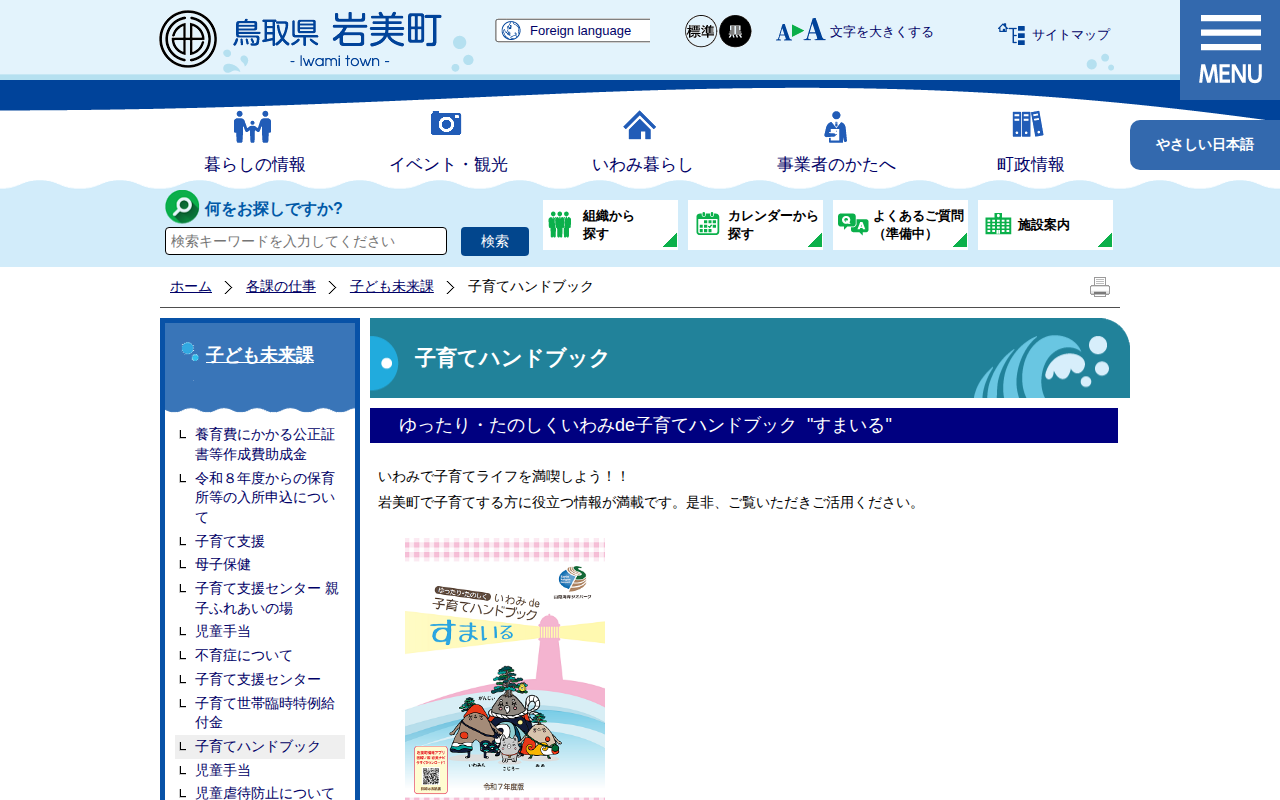The height and width of the screenshot is (800, 1280).
Task: Click the sitemap tree icon
Action: (x=1012, y=34)
